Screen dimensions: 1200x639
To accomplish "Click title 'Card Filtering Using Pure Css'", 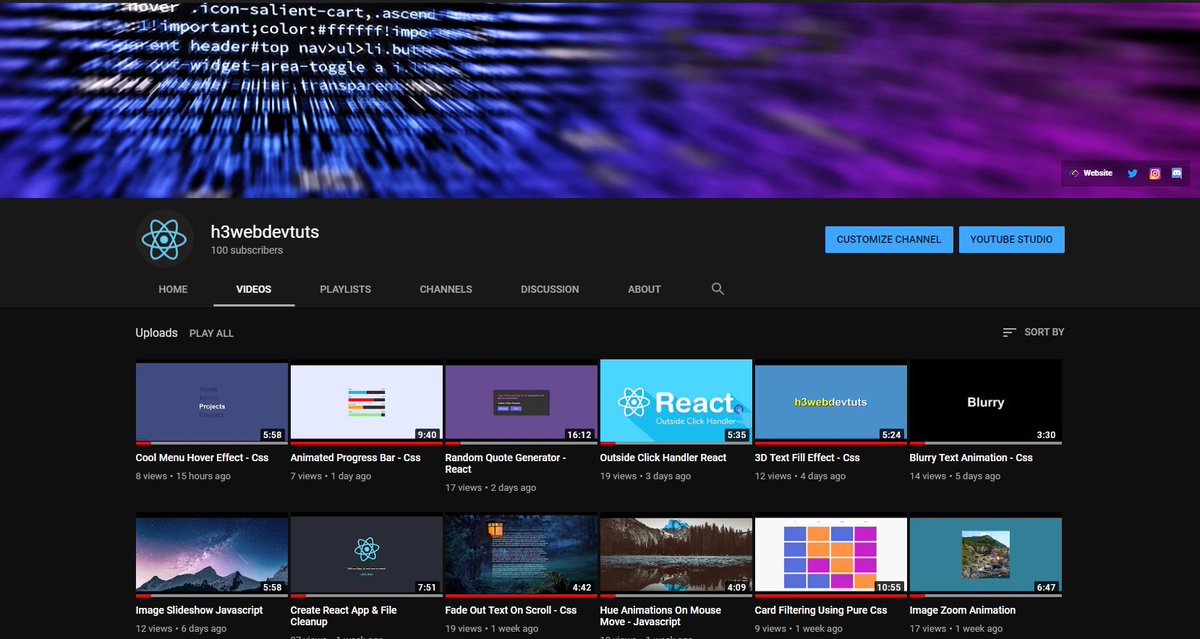I will [x=821, y=610].
